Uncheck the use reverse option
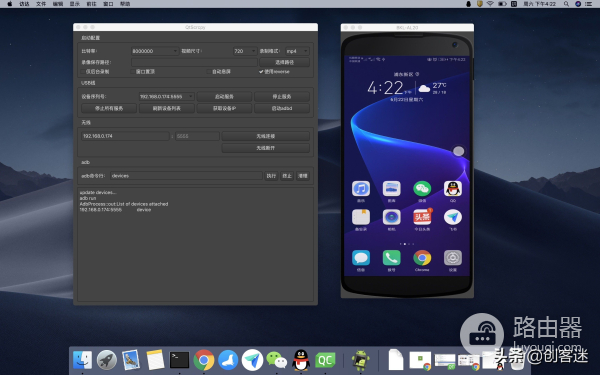The width and height of the screenshot is (600, 375). pos(261,72)
